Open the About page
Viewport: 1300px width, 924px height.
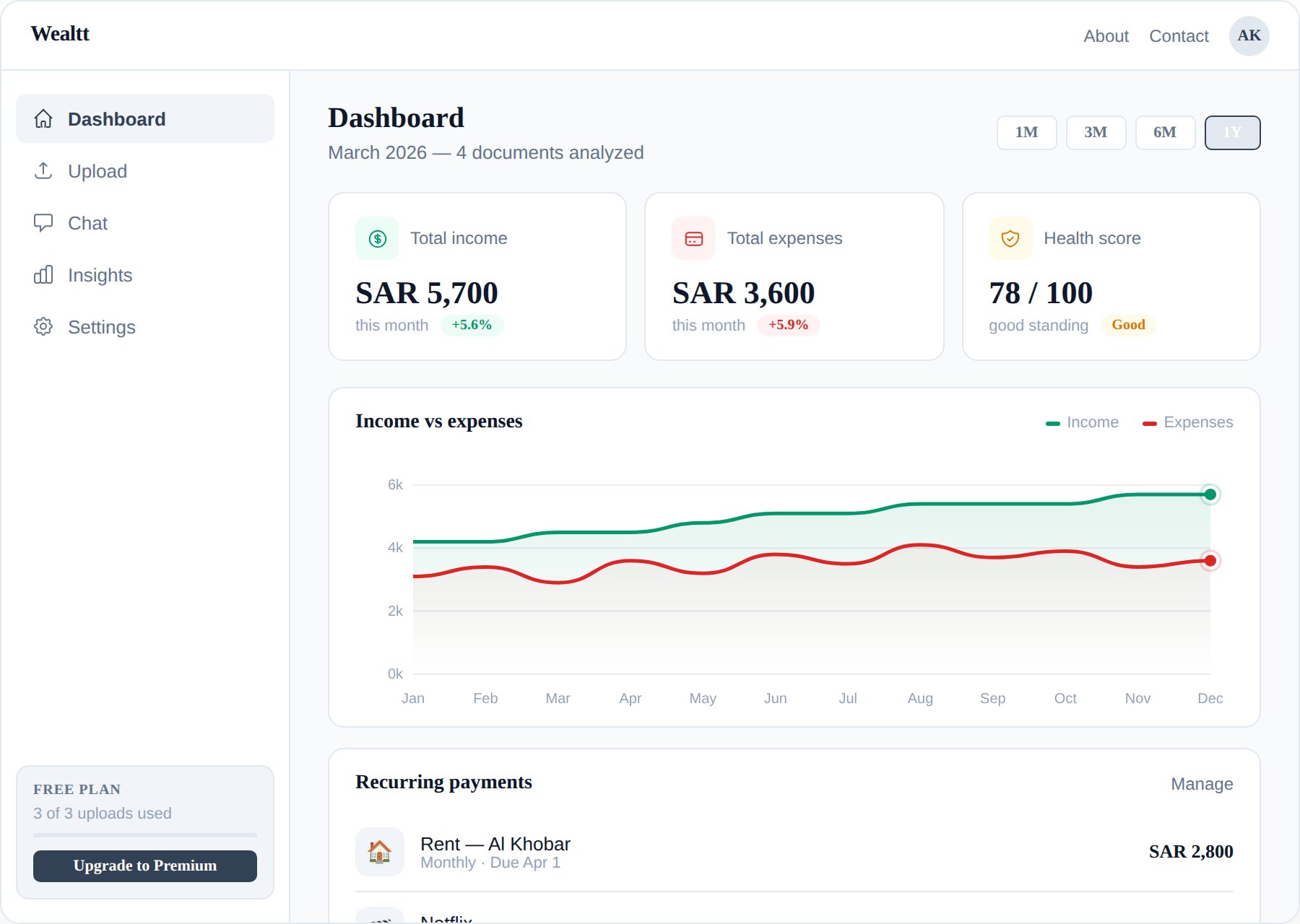click(1106, 35)
